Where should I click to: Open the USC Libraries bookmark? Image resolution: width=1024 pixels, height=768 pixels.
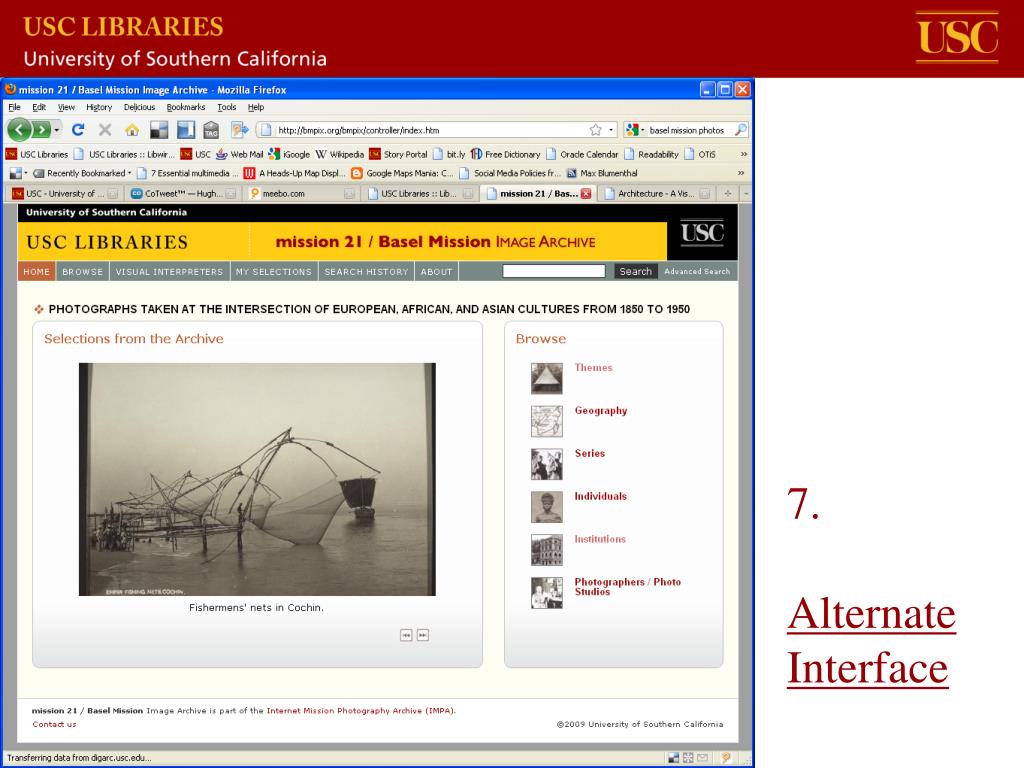pos(37,154)
